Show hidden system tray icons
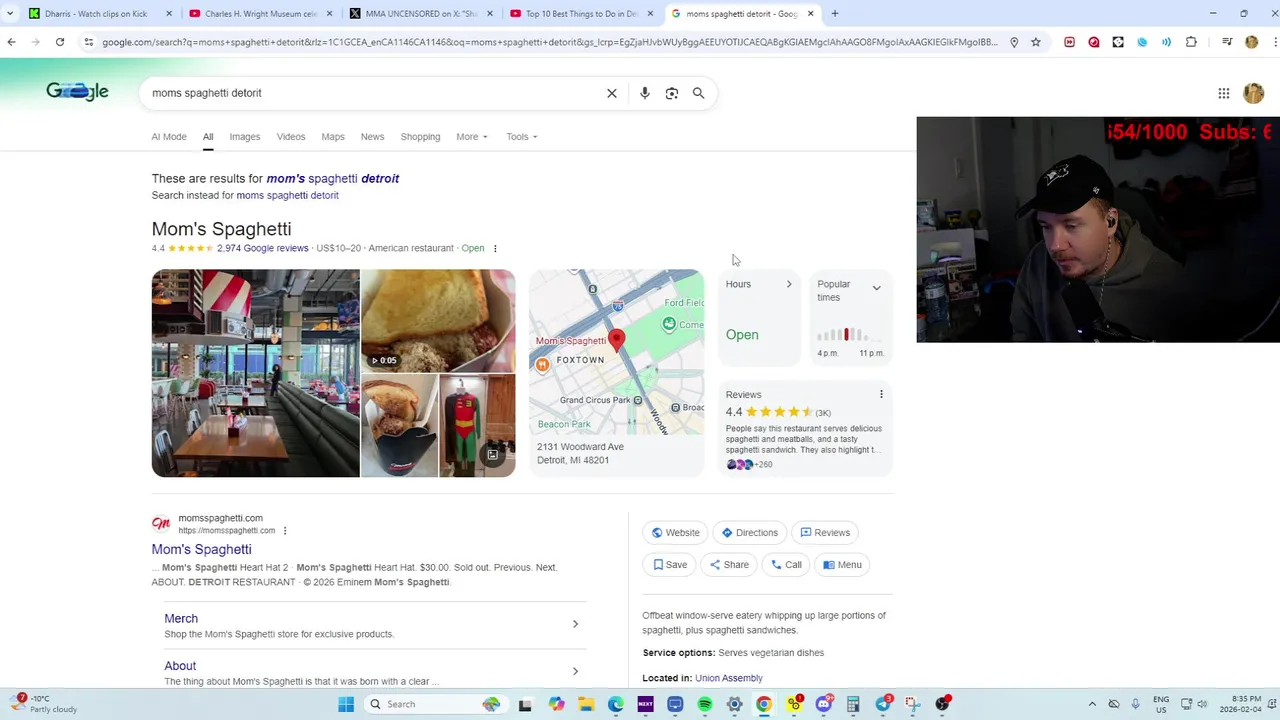 pos(1091,704)
